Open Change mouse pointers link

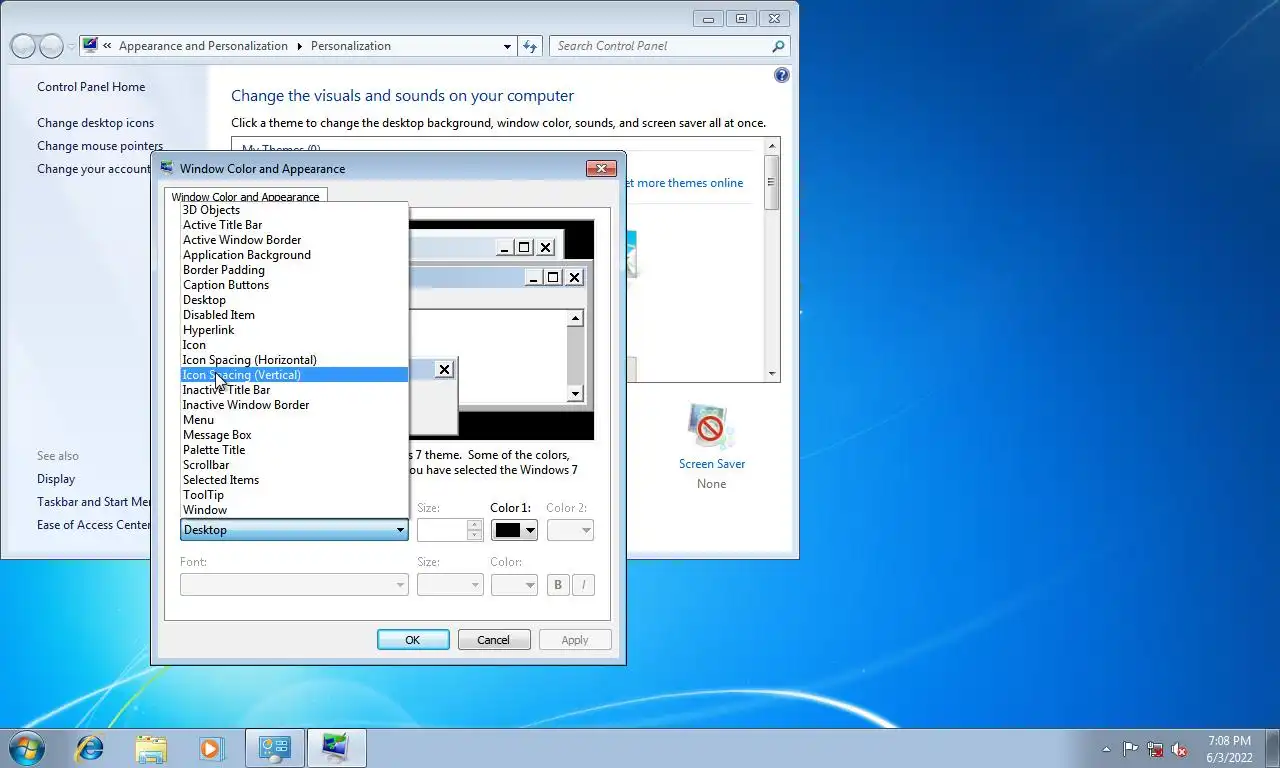point(100,146)
